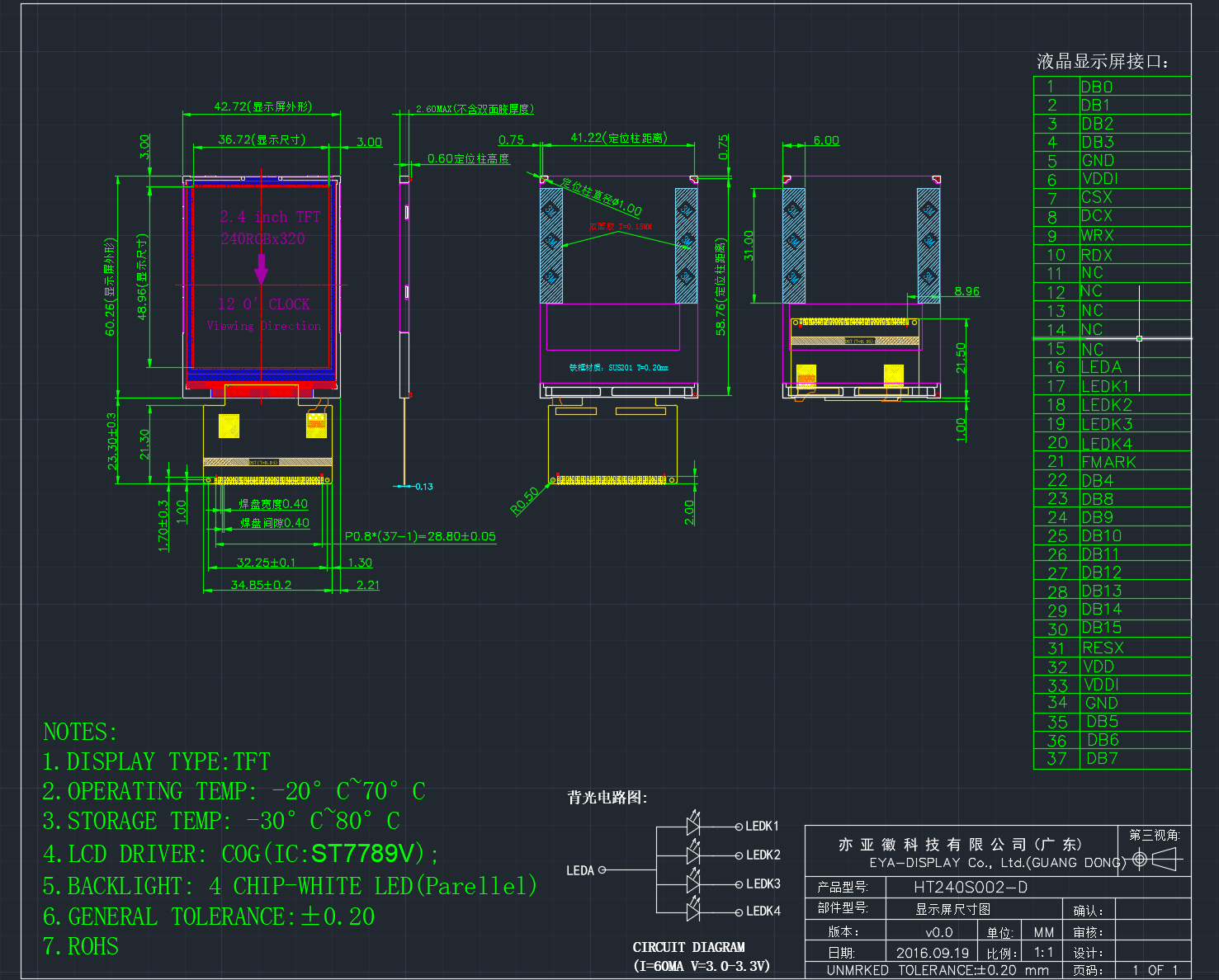Select the 液晶显示屏接口 table heading
Image resolution: width=1219 pixels, height=980 pixels.
[1103, 61]
